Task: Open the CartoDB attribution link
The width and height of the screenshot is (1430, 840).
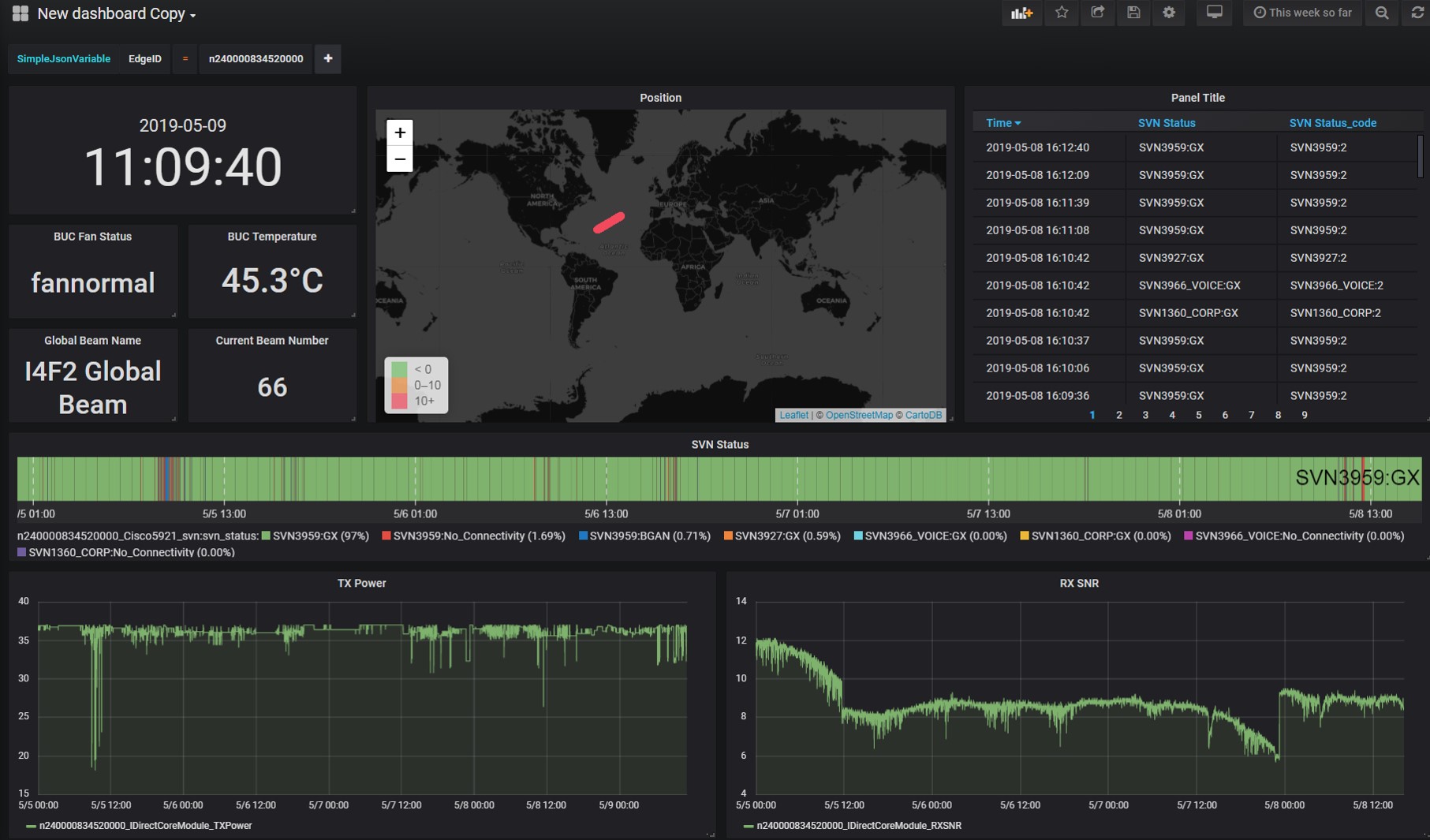Action: 924,415
